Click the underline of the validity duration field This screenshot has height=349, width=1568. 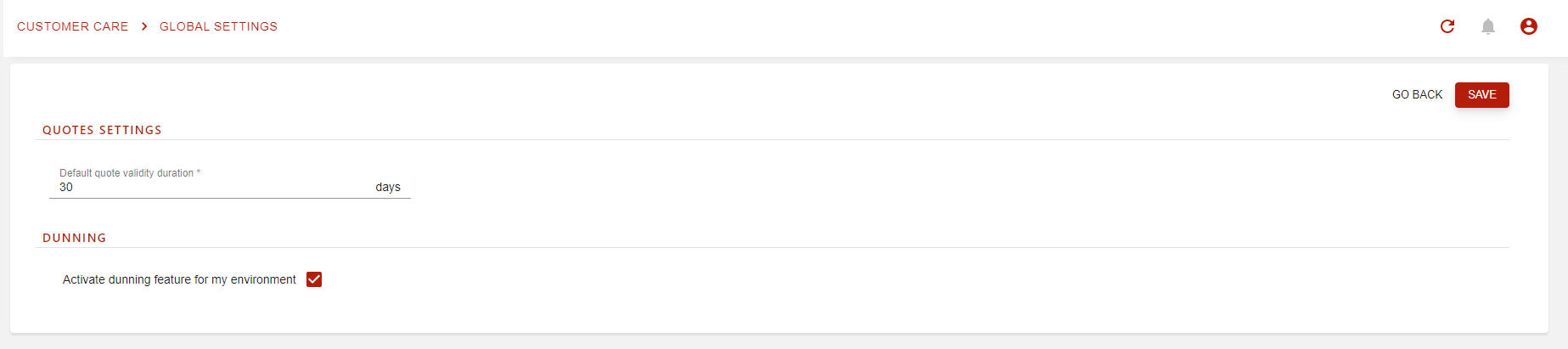230,198
